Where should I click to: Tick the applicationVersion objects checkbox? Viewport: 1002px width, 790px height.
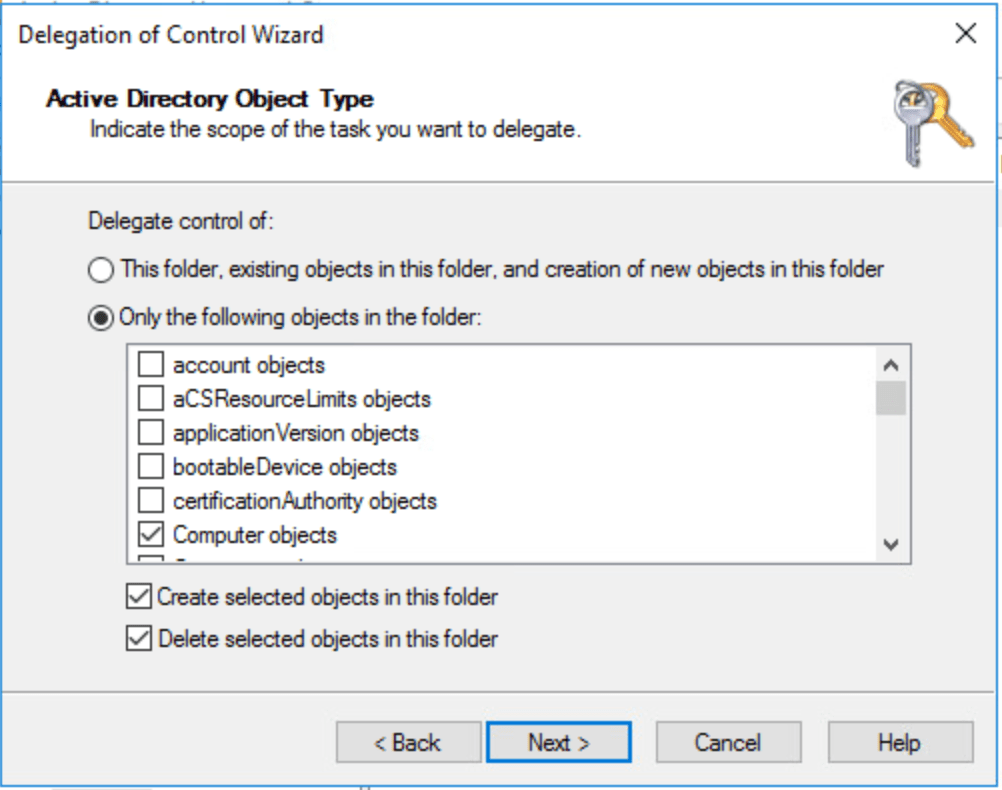coord(150,433)
